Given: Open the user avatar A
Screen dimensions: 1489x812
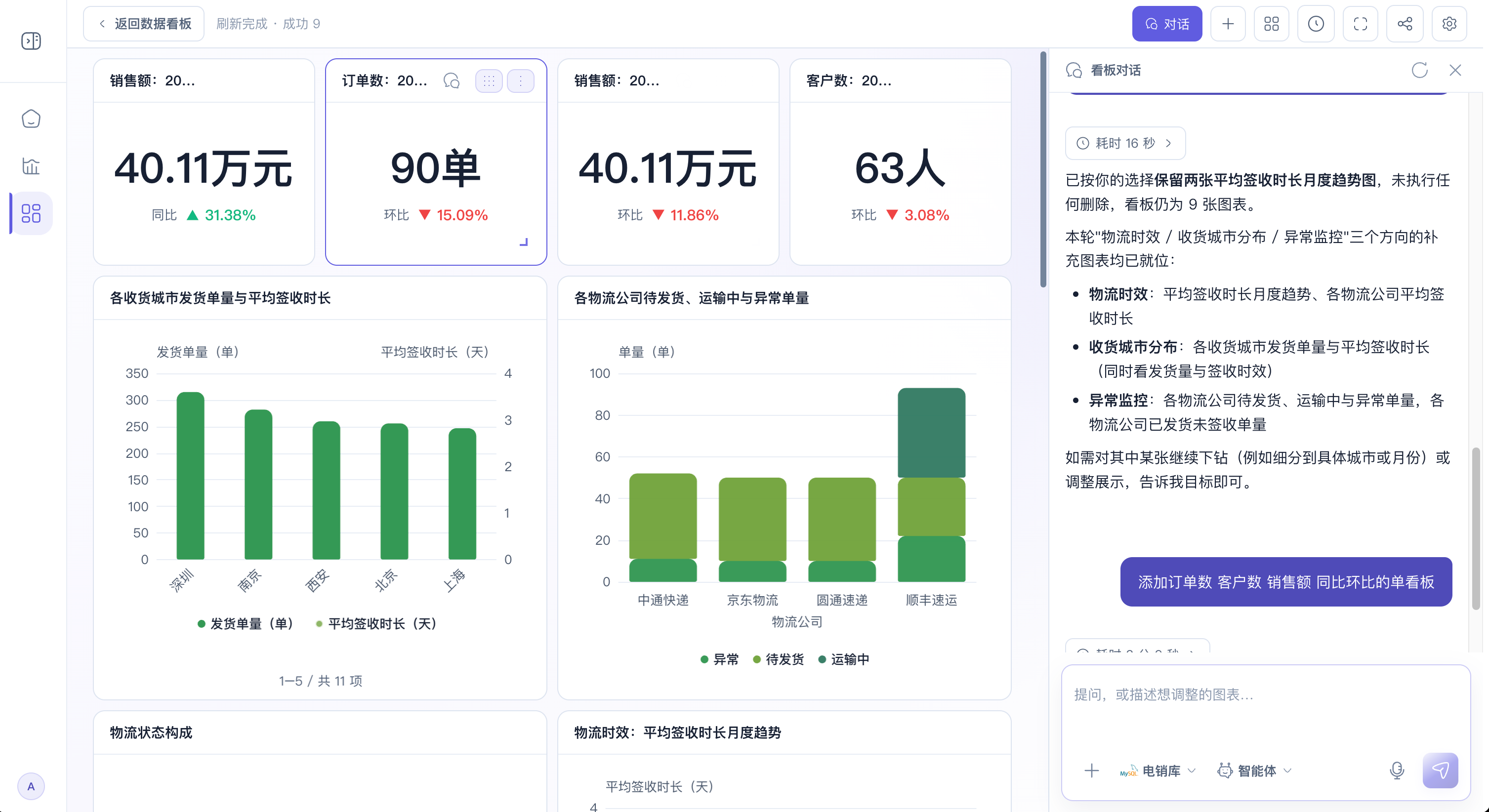Looking at the screenshot, I should [31, 786].
